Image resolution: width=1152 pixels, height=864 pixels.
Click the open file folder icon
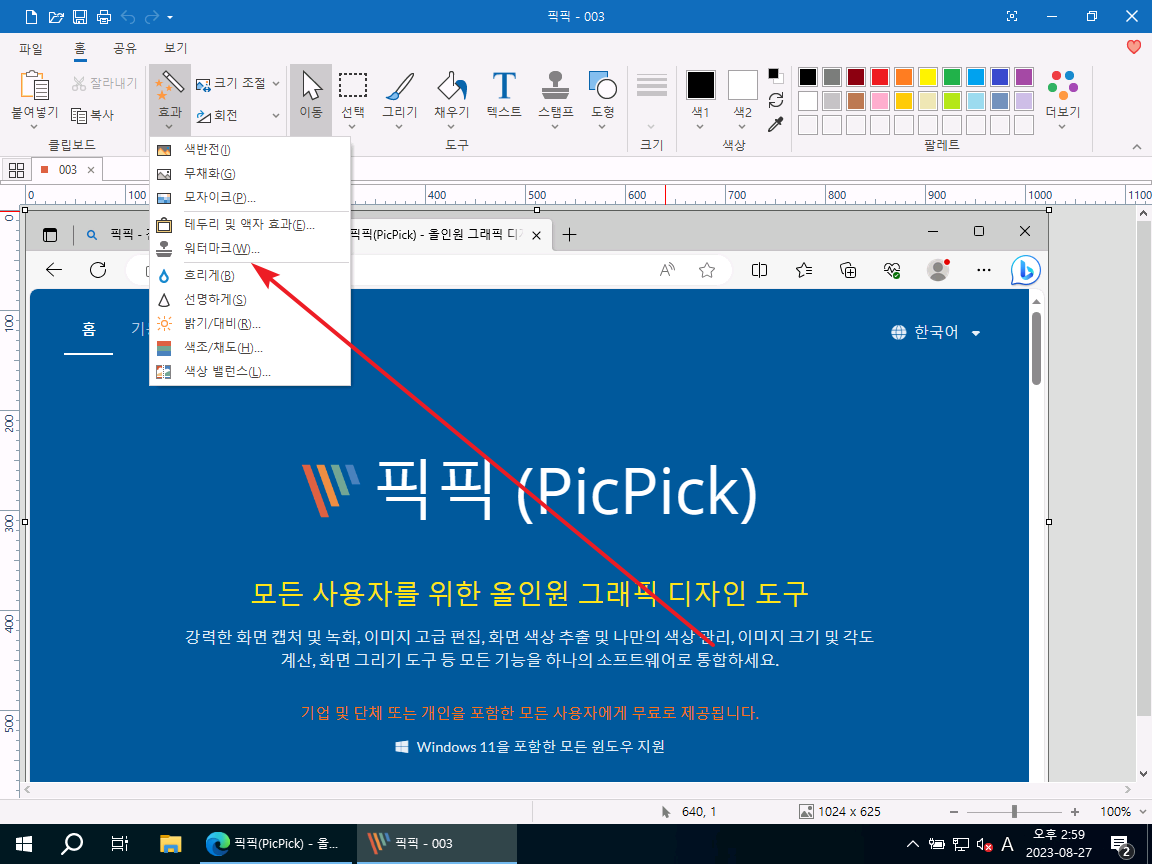[56, 16]
